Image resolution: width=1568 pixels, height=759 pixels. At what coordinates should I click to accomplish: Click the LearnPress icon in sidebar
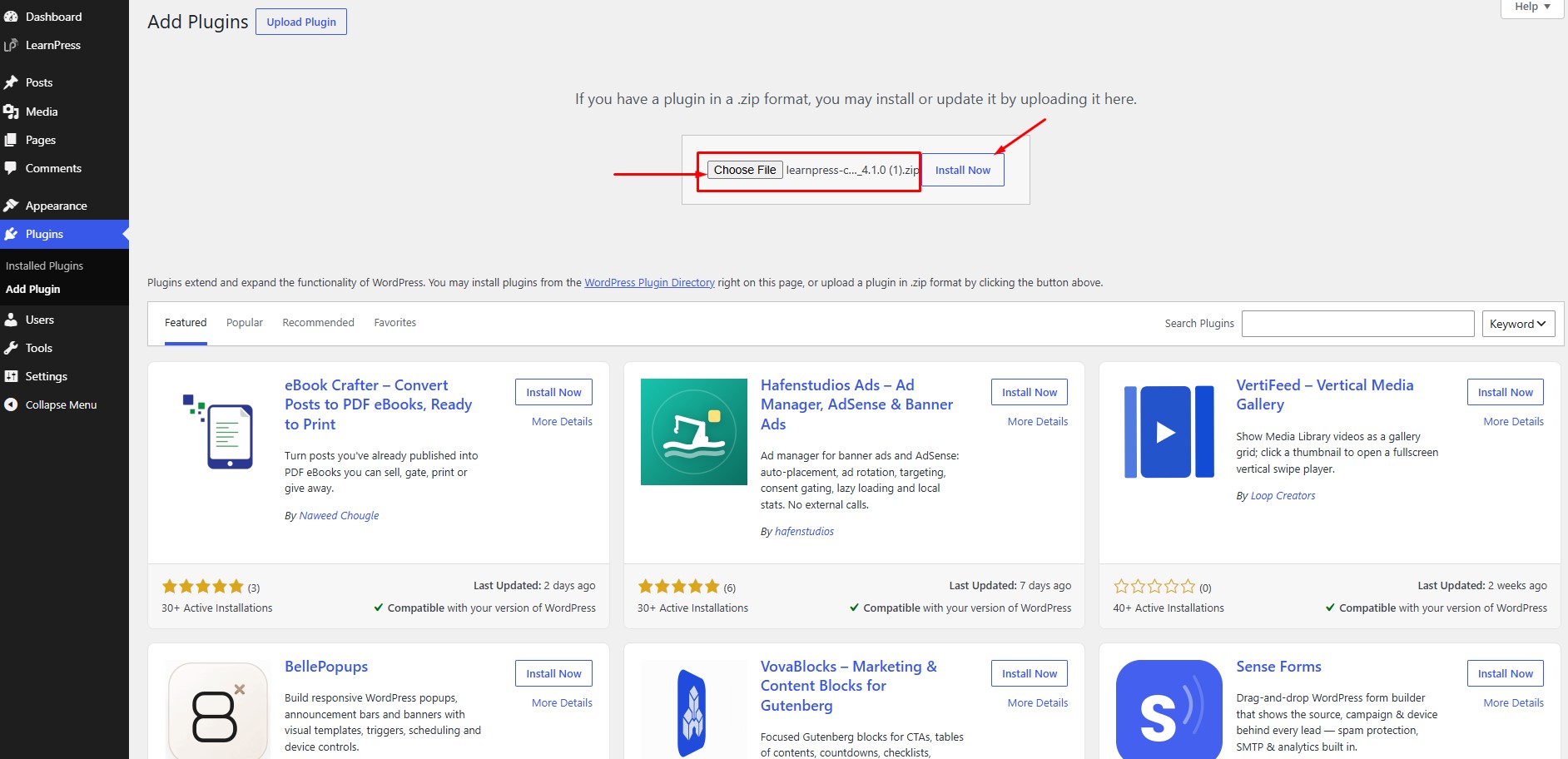coord(11,45)
